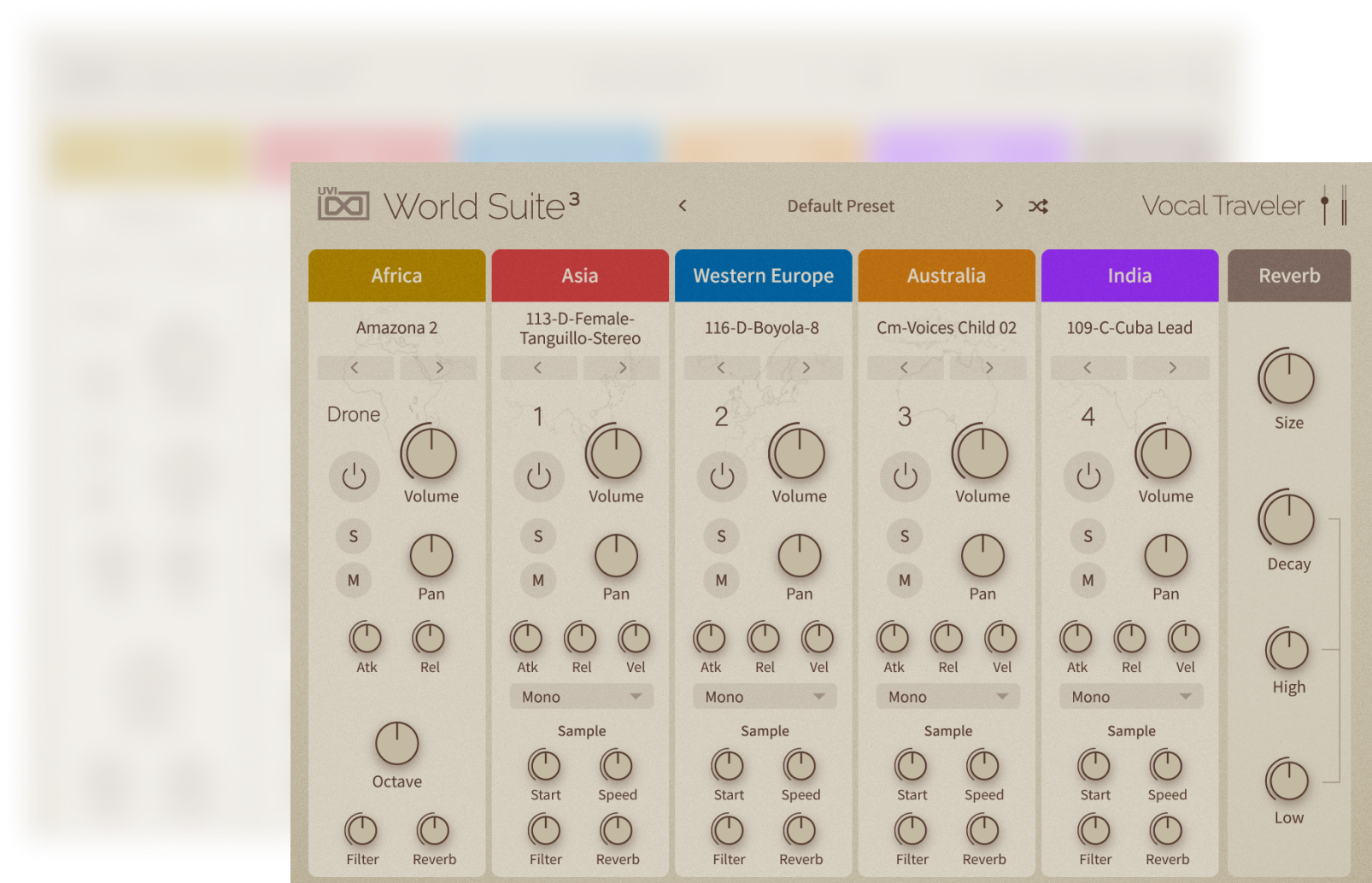
Task: Solo the Western Europe layer
Action: [x=722, y=536]
